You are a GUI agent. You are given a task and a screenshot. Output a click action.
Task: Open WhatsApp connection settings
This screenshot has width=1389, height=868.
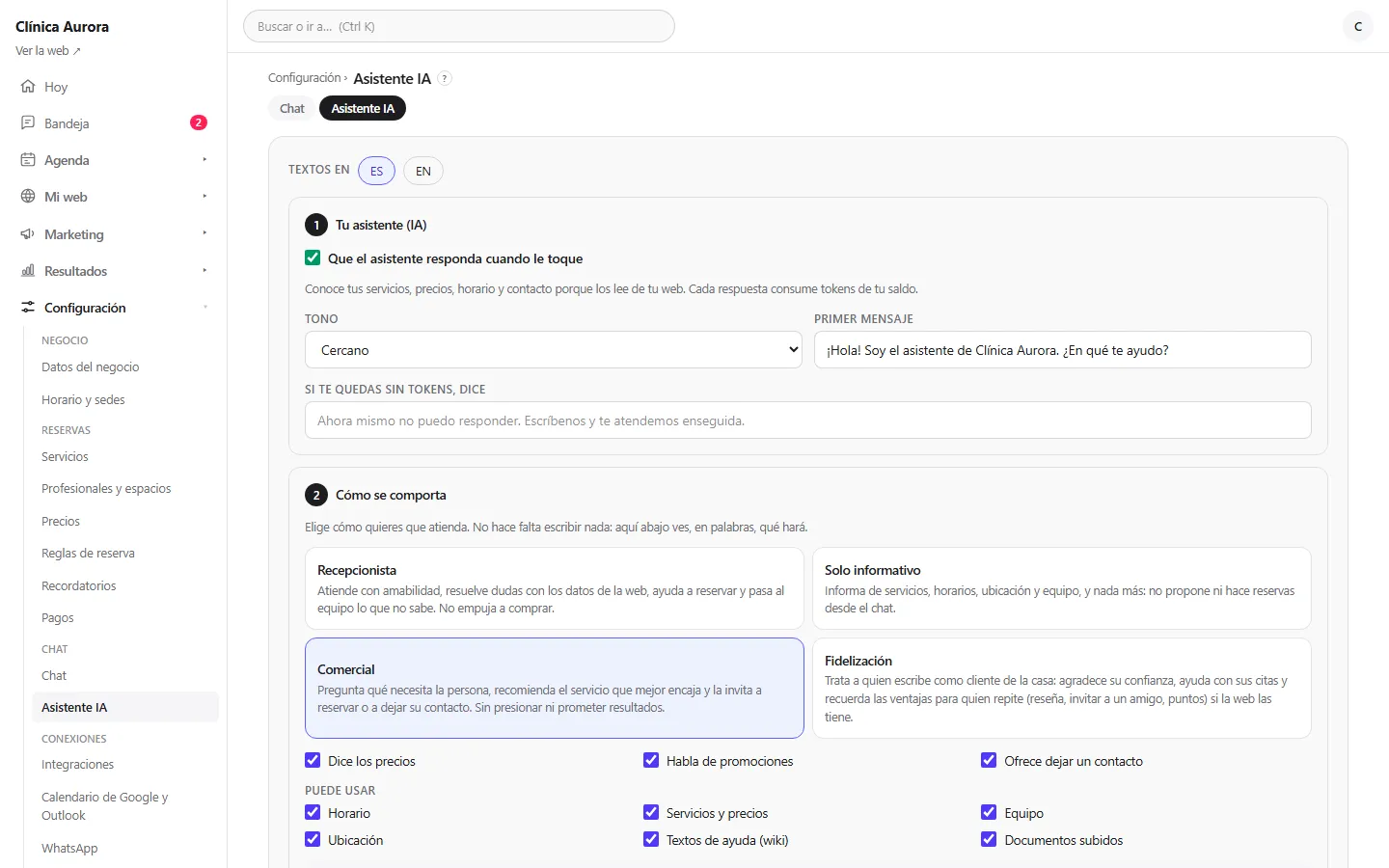69,849
